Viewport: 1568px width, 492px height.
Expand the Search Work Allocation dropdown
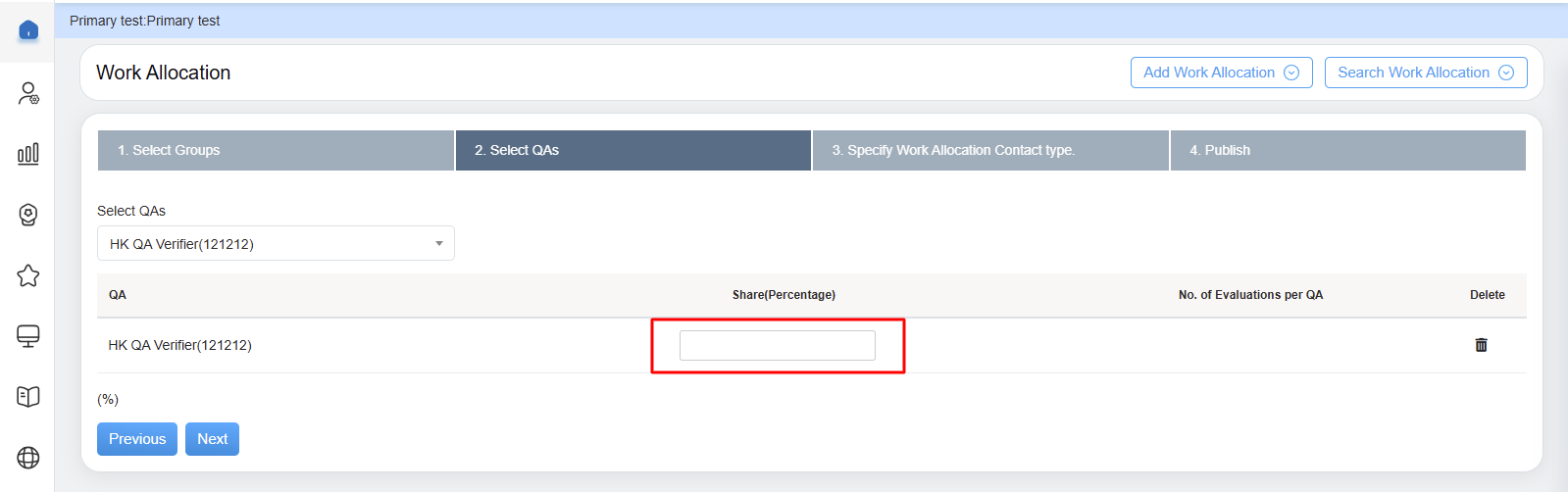[x=1425, y=73]
